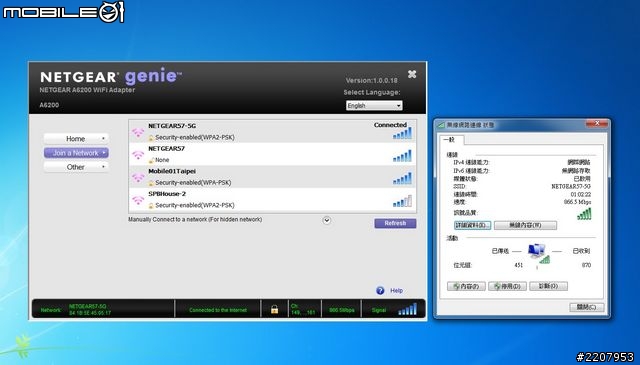Open the Other menu
Screen dimensions: 640x365
pos(76,167)
